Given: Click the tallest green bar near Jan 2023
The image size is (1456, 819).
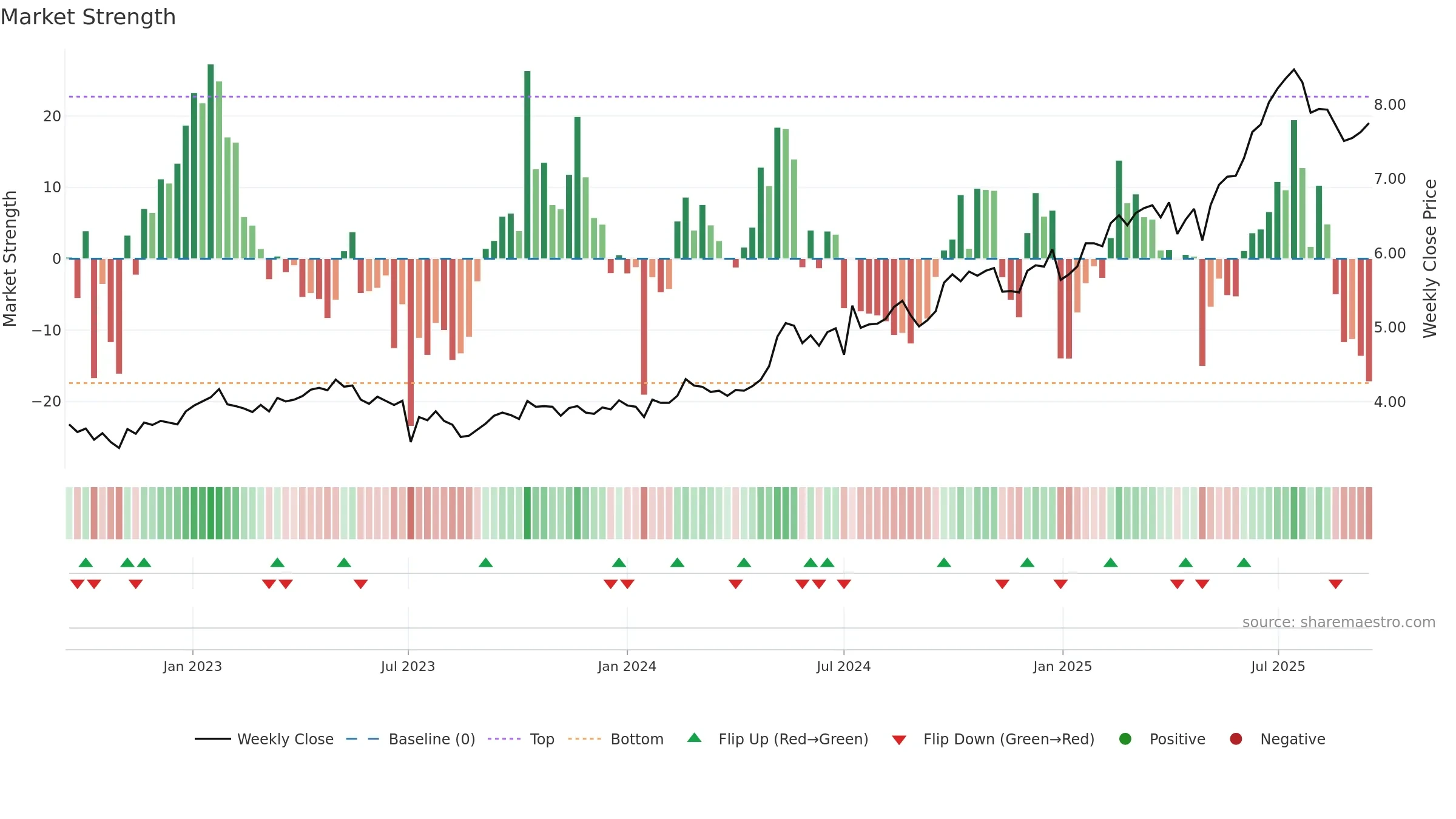Looking at the screenshot, I should [x=211, y=161].
